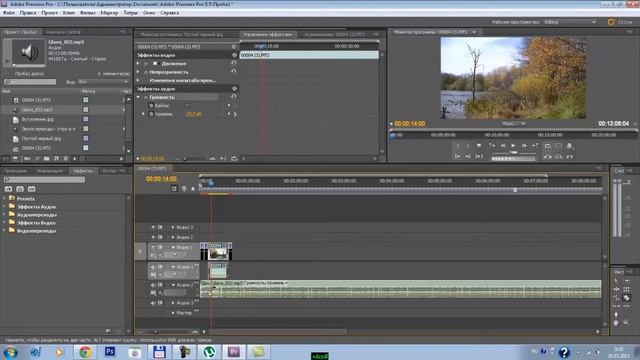640x360 pixels.
Task: Expand the Presets folder in Effects panel
Action: click(4, 198)
